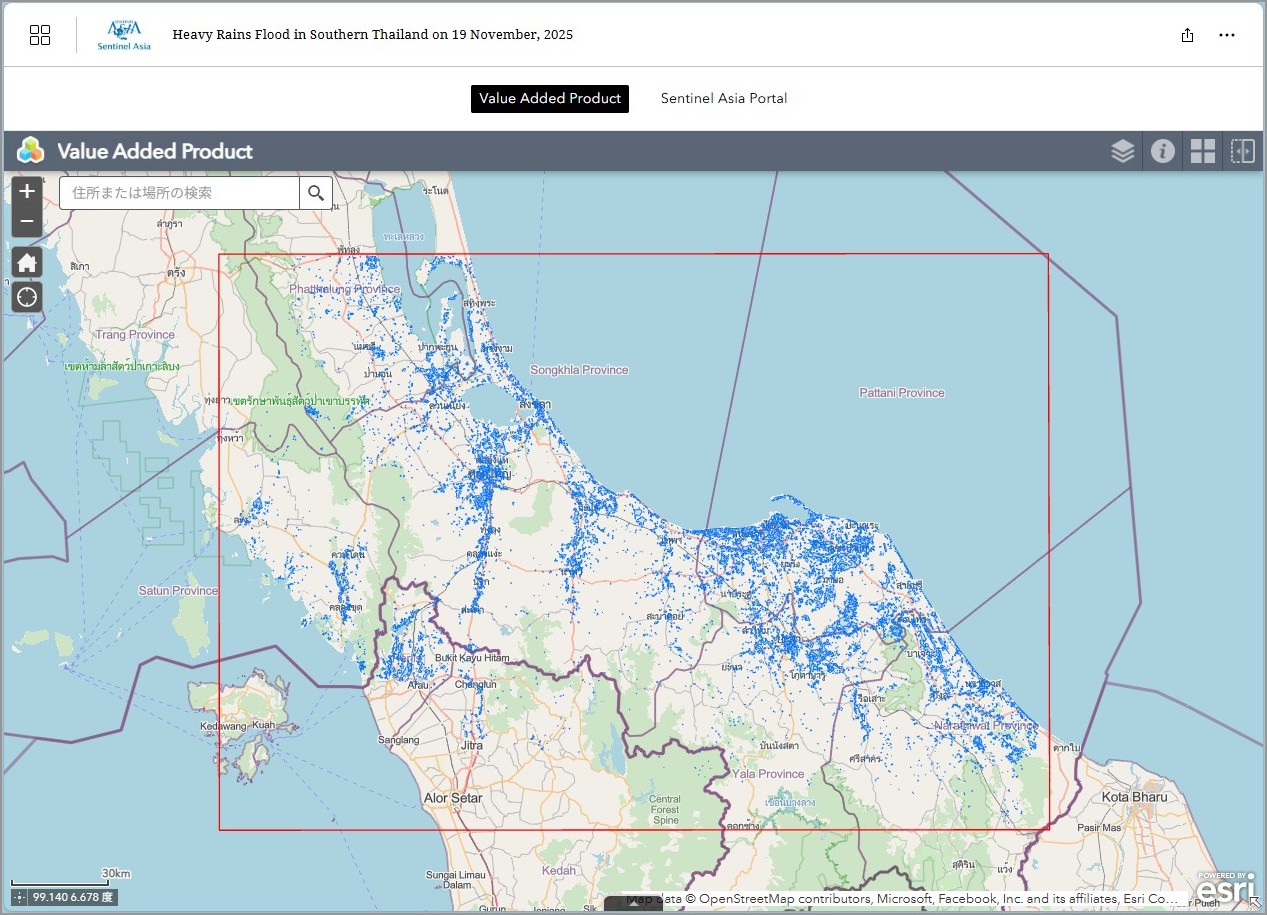Toggle the coordinate capture button
The height and width of the screenshot is (915, 1267).
[x=19, y=898]
